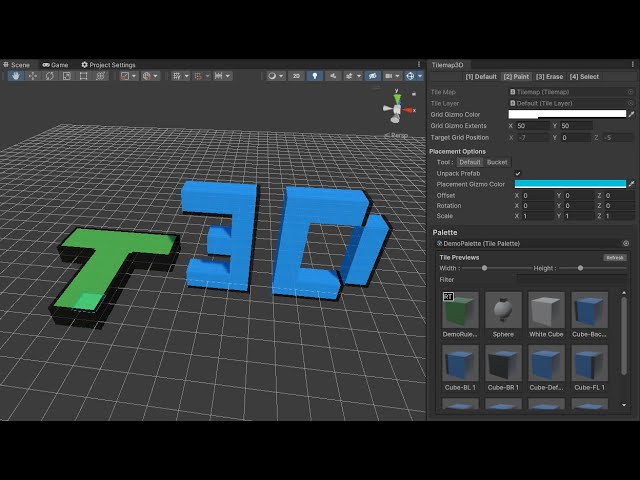Click the scene orientation gizmo
Viewport: 640px width, 480px height.
click(398, 109)
